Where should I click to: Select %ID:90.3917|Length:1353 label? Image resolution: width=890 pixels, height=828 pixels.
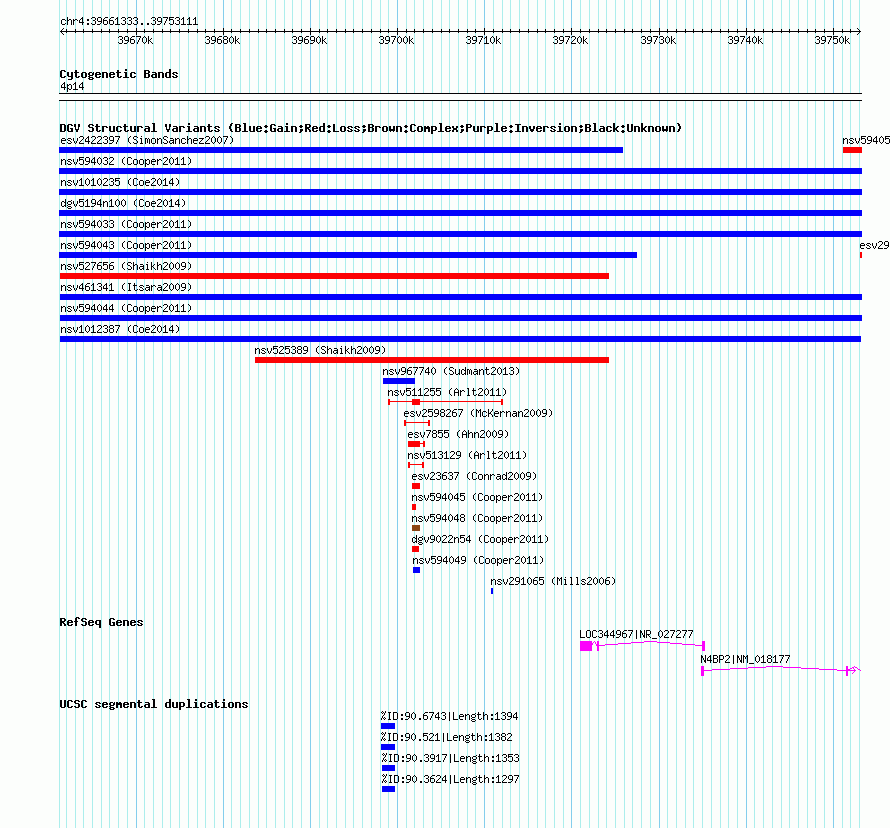point(451,758)
